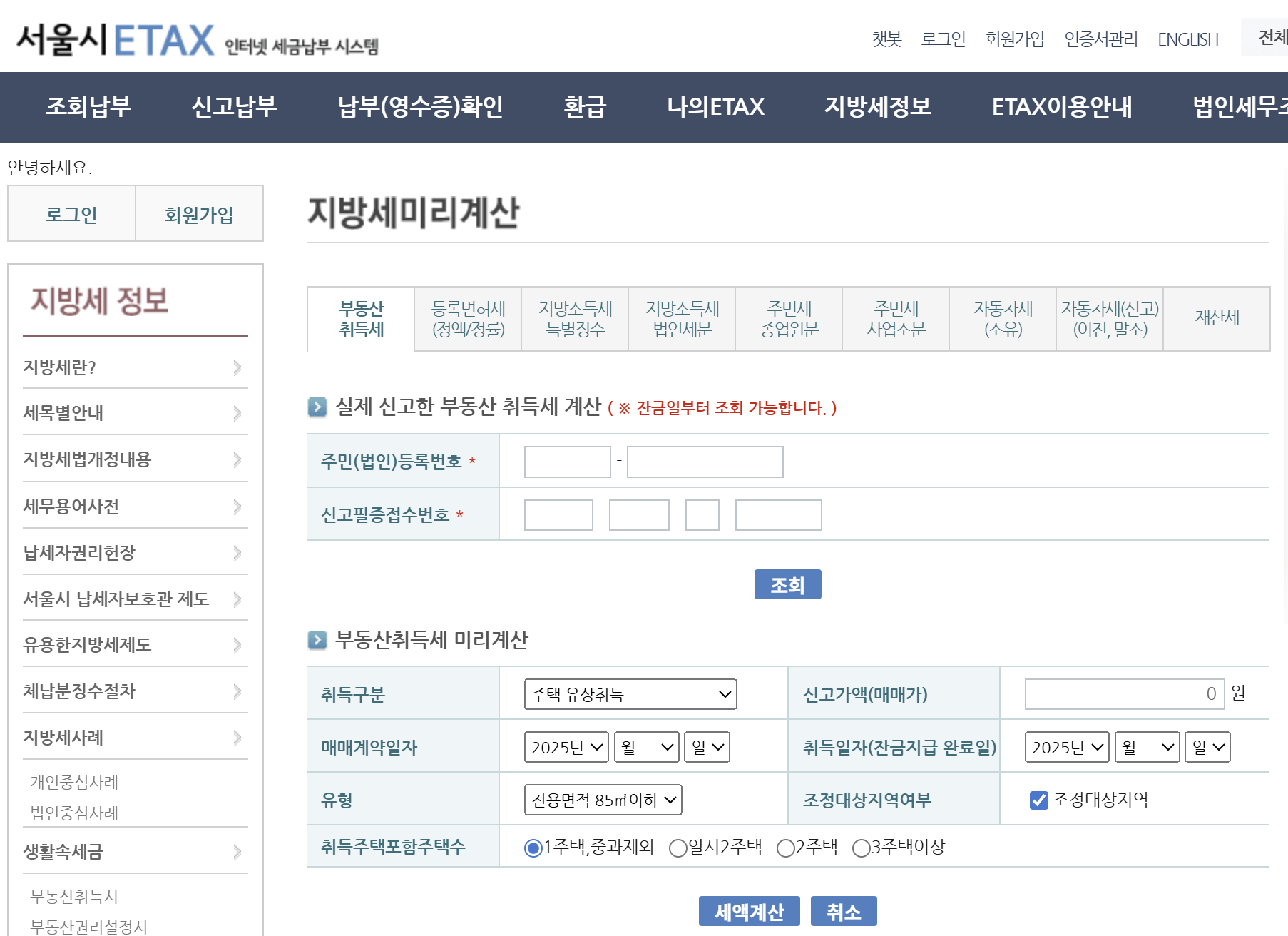Open the 환급 main menu

click(x=585, y=107)
